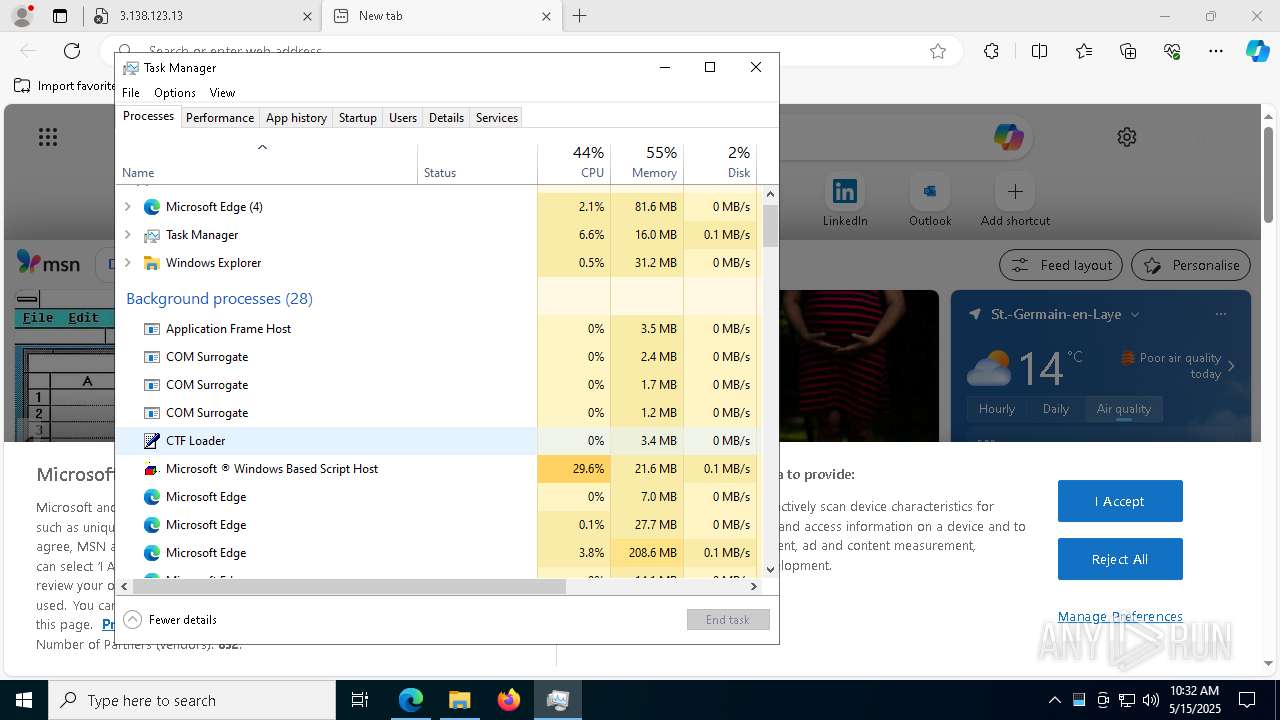Open Edge tab actions menu icon
This screenshot has height=720, width=1280.
coord(60,16)
